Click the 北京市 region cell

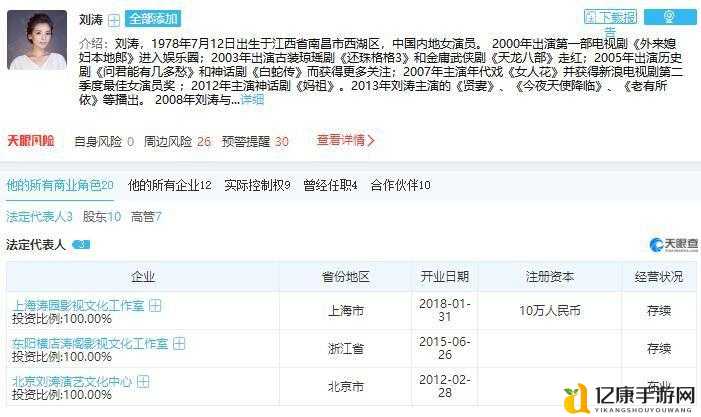[x=346, y=387]
